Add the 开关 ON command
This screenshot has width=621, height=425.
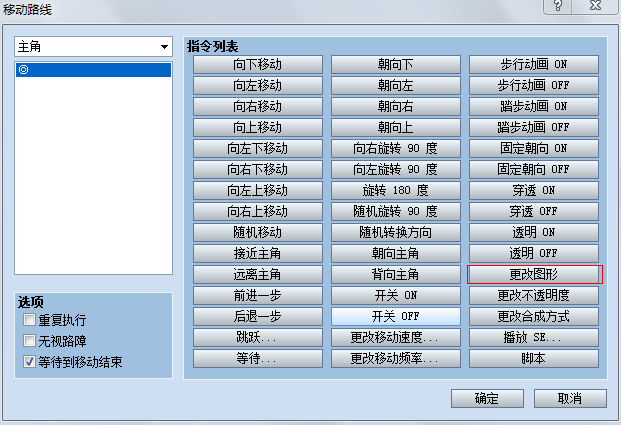396,295
